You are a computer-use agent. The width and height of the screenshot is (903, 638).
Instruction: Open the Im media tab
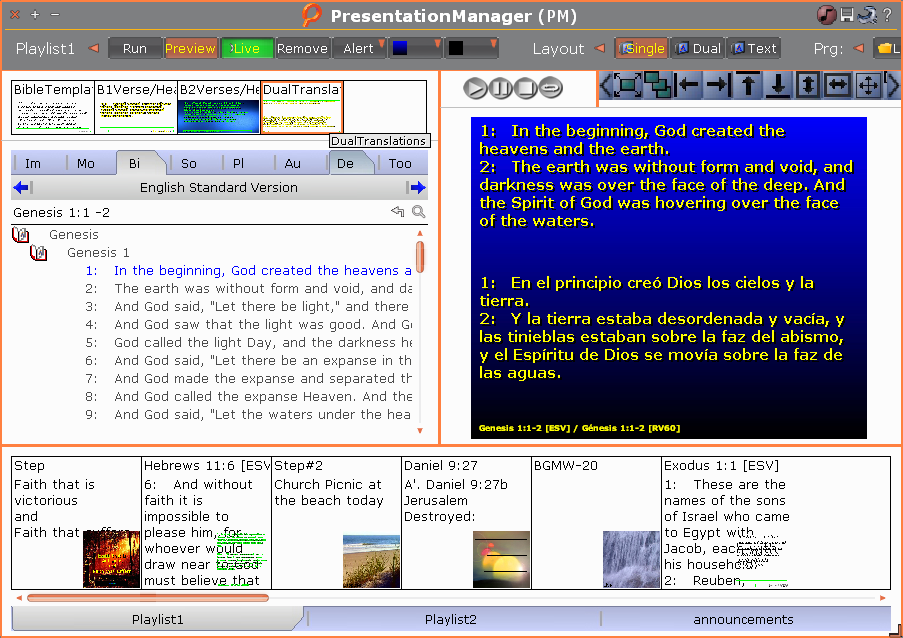[x=34, y=162]
